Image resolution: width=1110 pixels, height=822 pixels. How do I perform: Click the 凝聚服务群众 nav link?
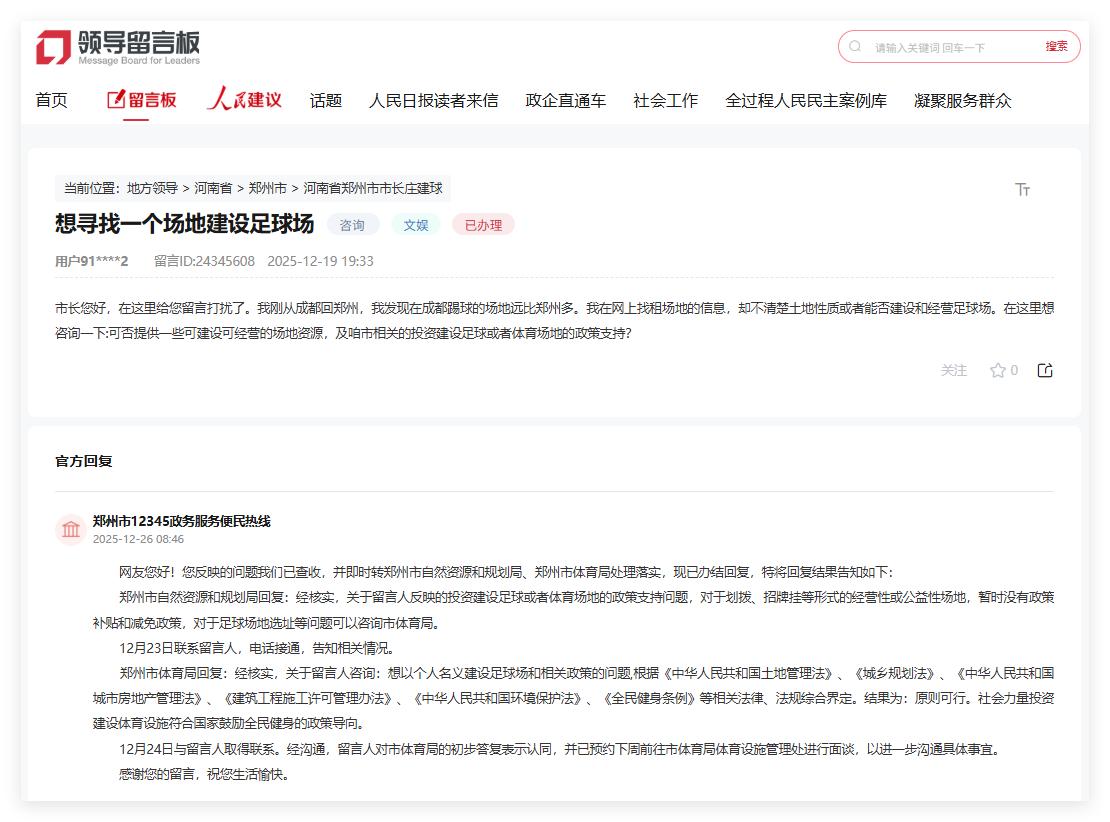(x=962, y=100)
